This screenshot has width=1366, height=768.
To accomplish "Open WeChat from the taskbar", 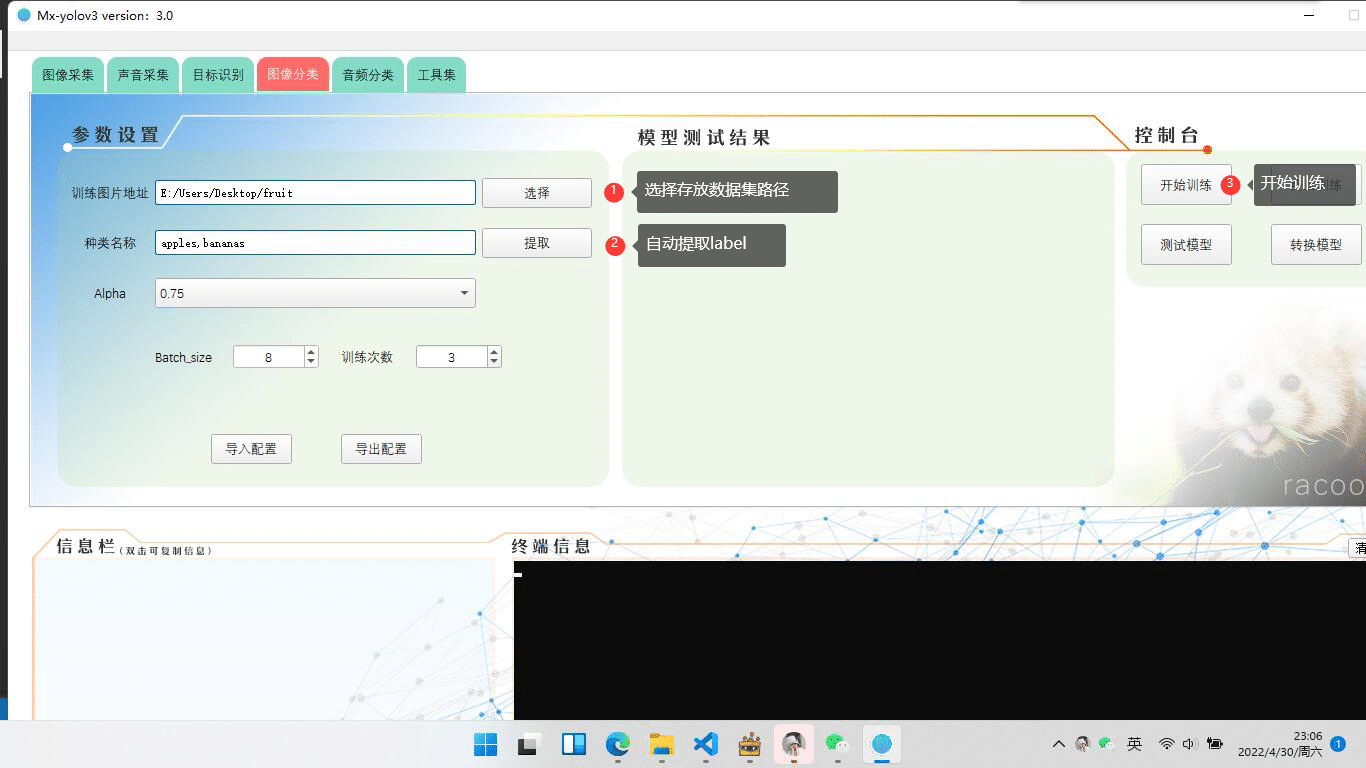I will [x=837, y=744].
